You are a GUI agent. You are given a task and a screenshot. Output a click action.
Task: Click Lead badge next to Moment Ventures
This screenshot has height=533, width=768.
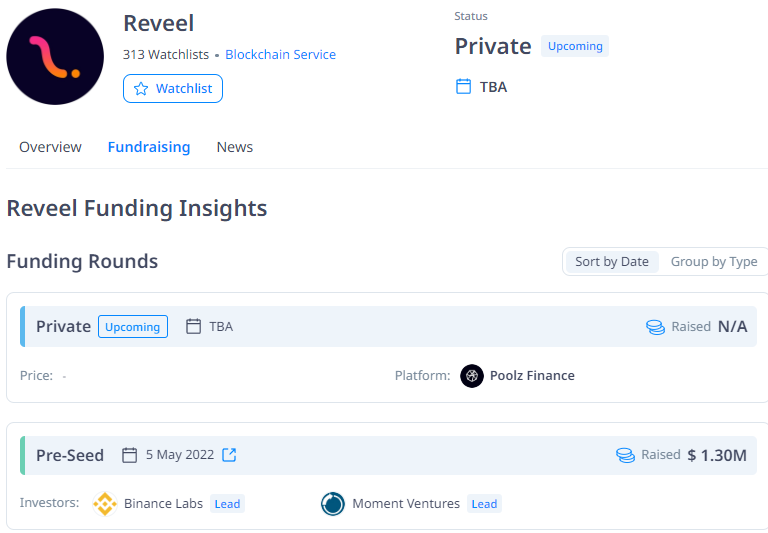(x=484, y=504)
